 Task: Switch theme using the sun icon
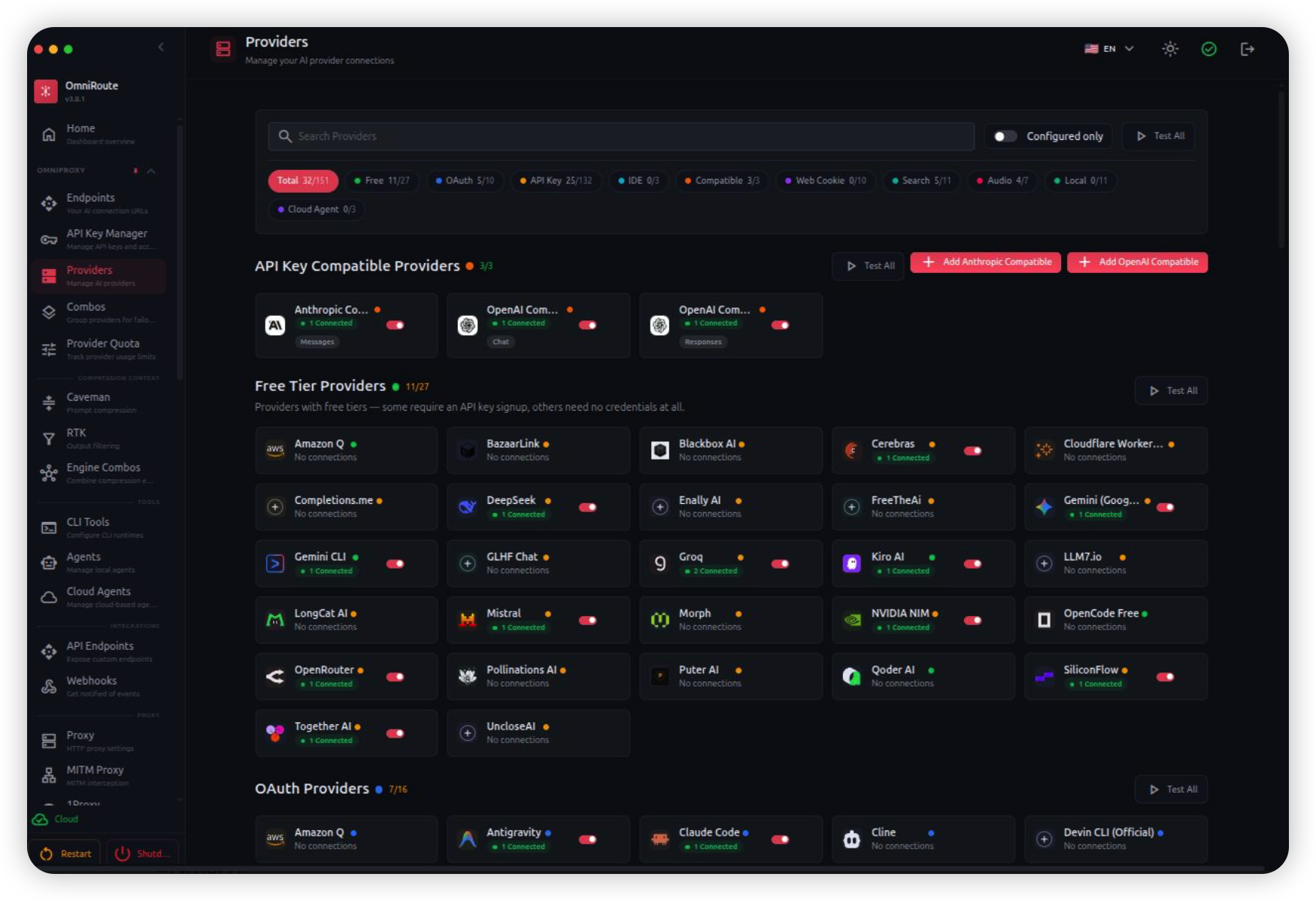1170,49
